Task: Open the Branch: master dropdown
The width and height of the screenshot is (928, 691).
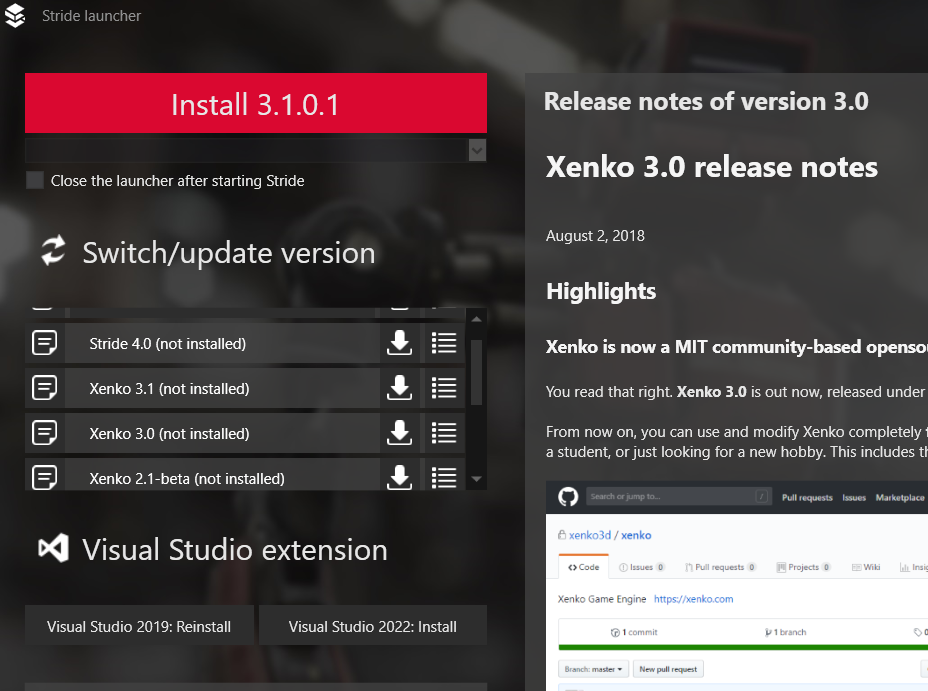Action: (x=593, y=669)
